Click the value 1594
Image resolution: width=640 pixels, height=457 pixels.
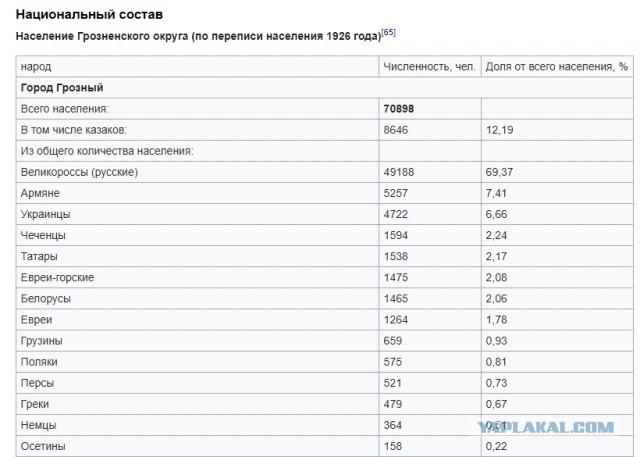coord(396,235)
